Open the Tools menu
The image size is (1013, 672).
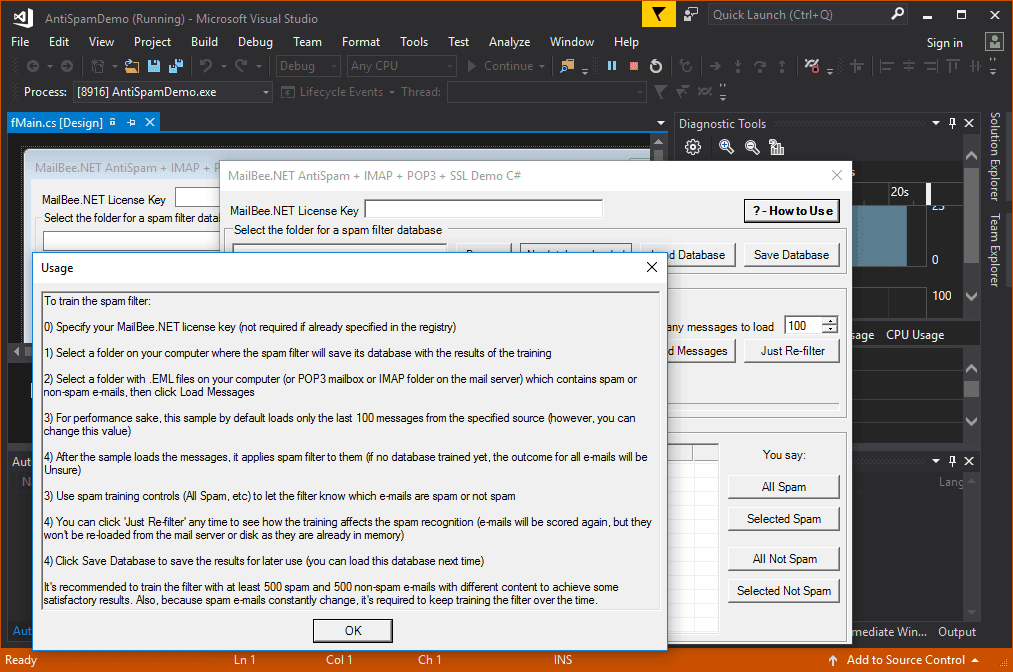click(413, 42)
